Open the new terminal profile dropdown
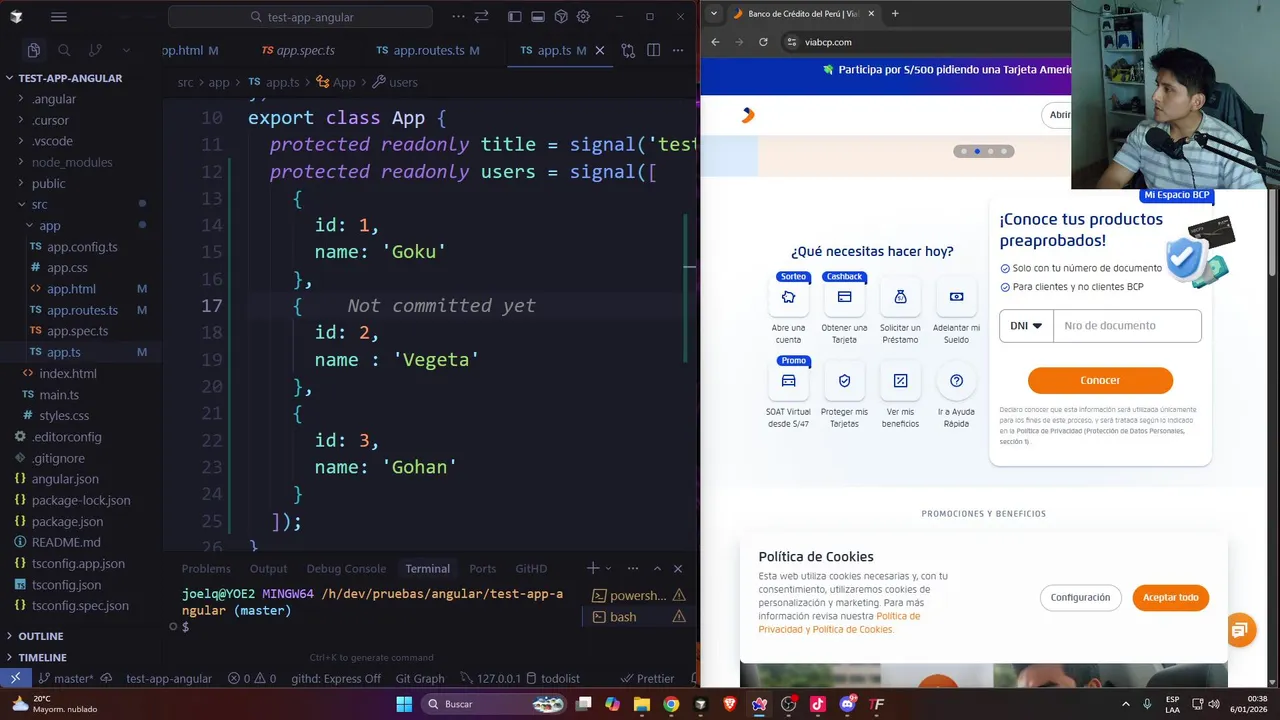The height and width of the screenshot is (720, 1280). pos(607,568)
